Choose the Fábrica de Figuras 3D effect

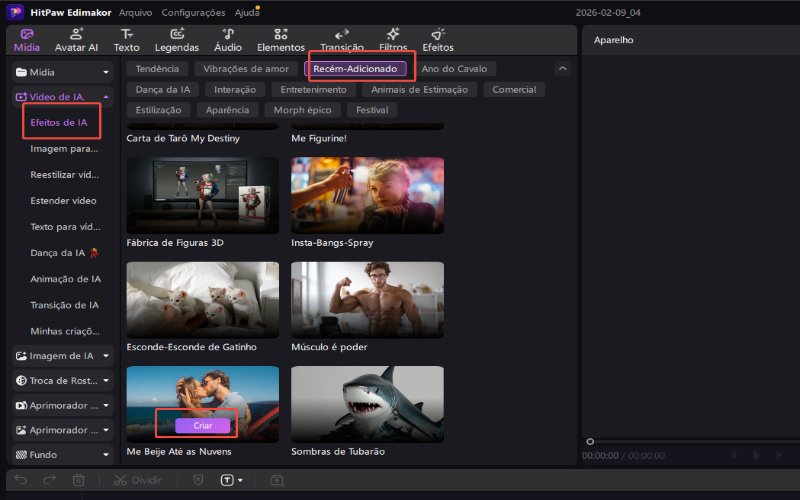point(203,195)
